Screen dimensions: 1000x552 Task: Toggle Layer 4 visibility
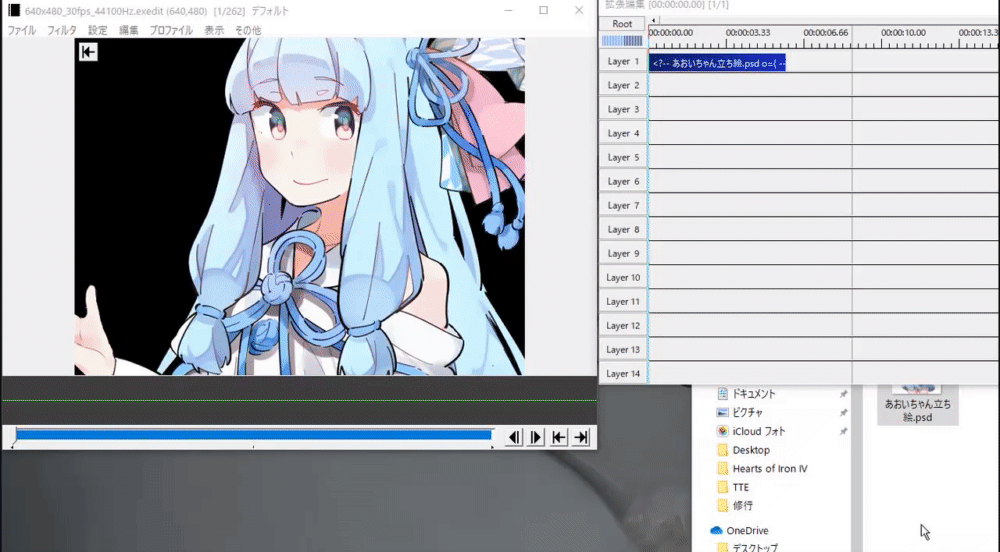(622, 133)
